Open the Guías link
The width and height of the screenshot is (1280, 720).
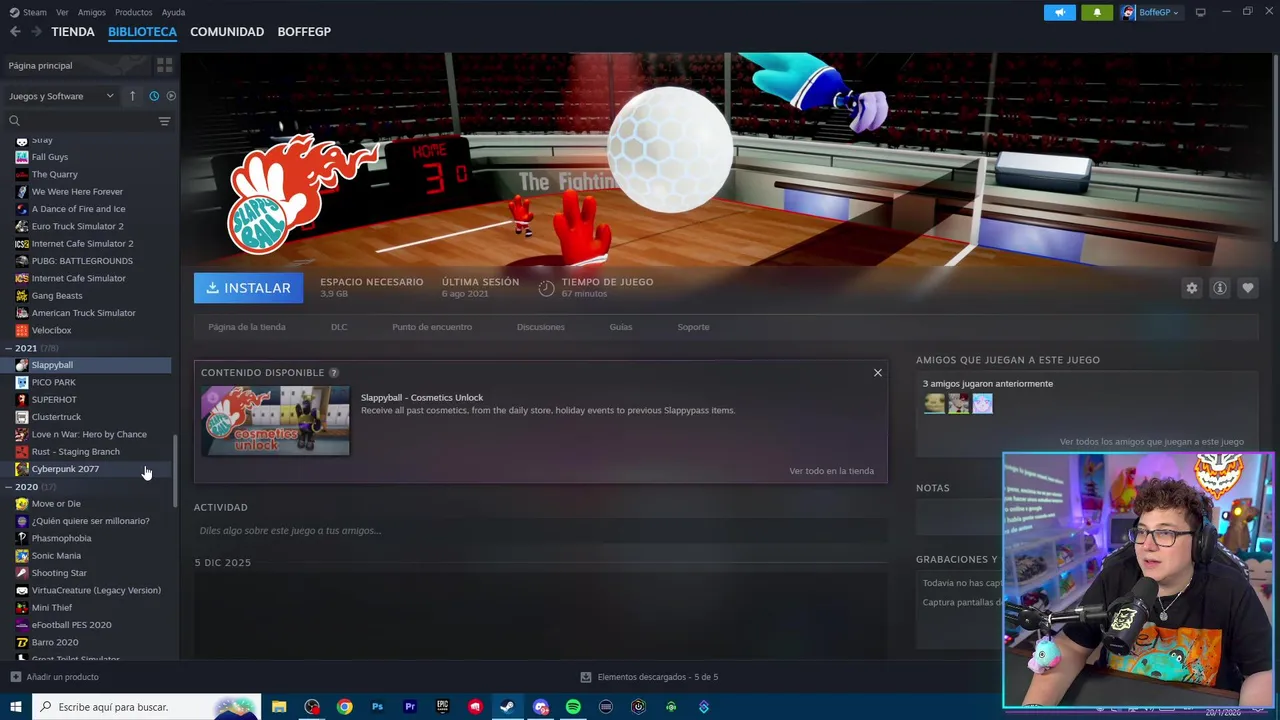[x=621, y=327]
